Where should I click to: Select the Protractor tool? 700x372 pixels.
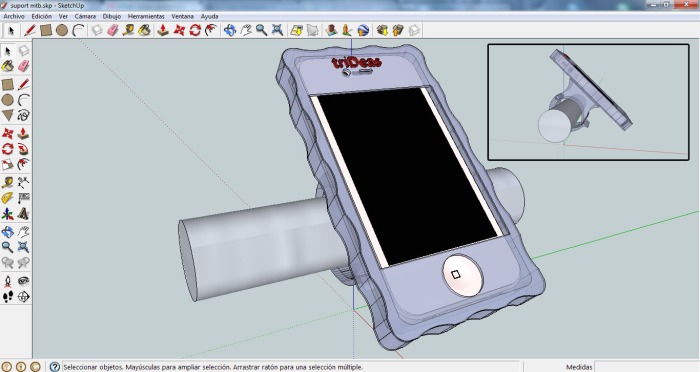(8, 198)
